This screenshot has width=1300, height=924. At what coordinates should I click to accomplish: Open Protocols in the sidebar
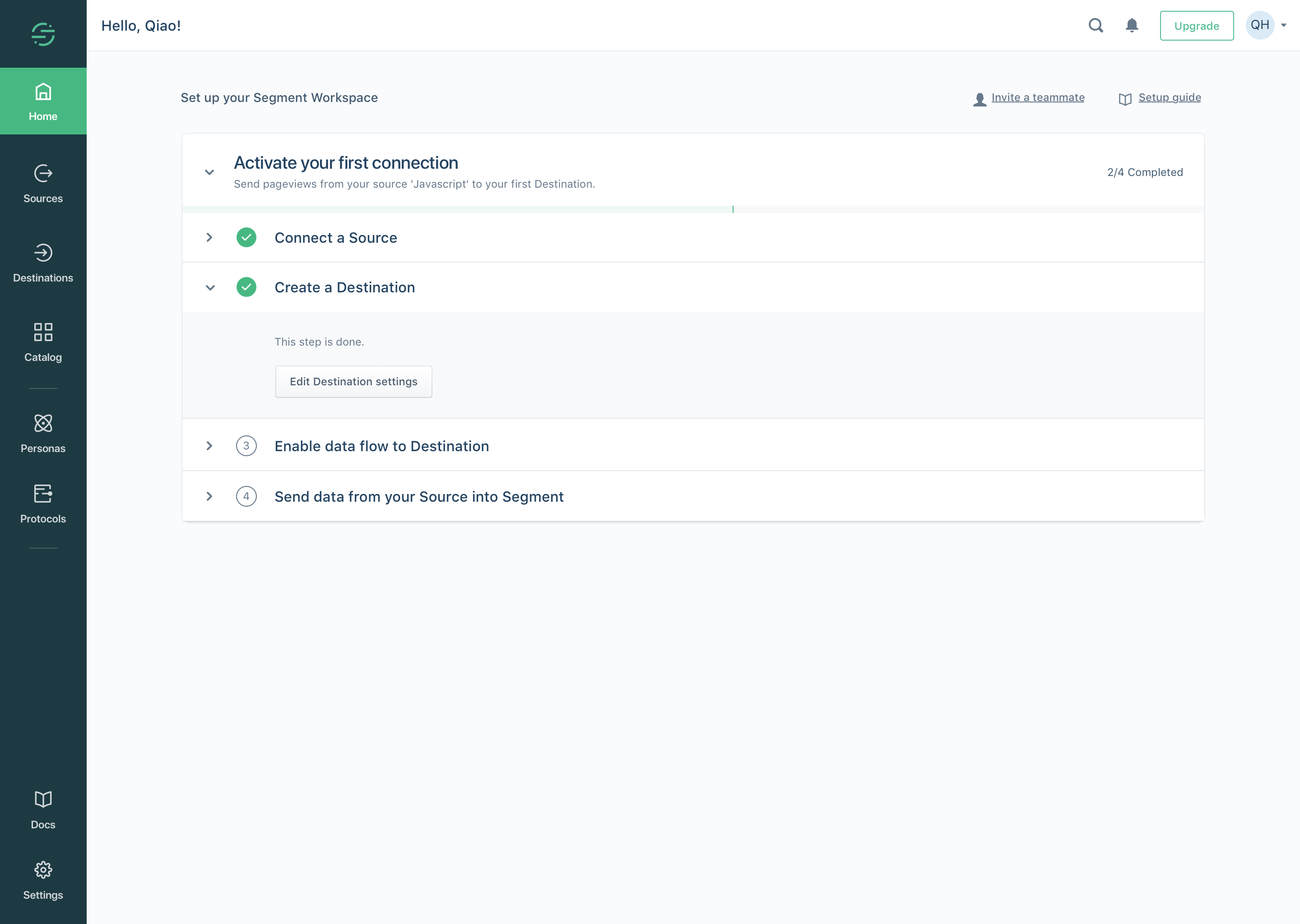click(x=43, y=504)
